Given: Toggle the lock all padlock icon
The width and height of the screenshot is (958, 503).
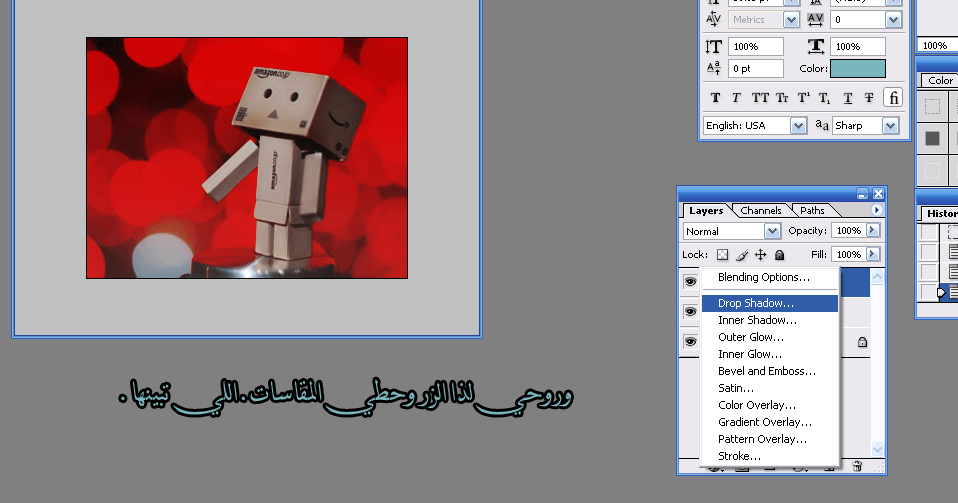Looking at the screenshot, I should pos(779,255).
